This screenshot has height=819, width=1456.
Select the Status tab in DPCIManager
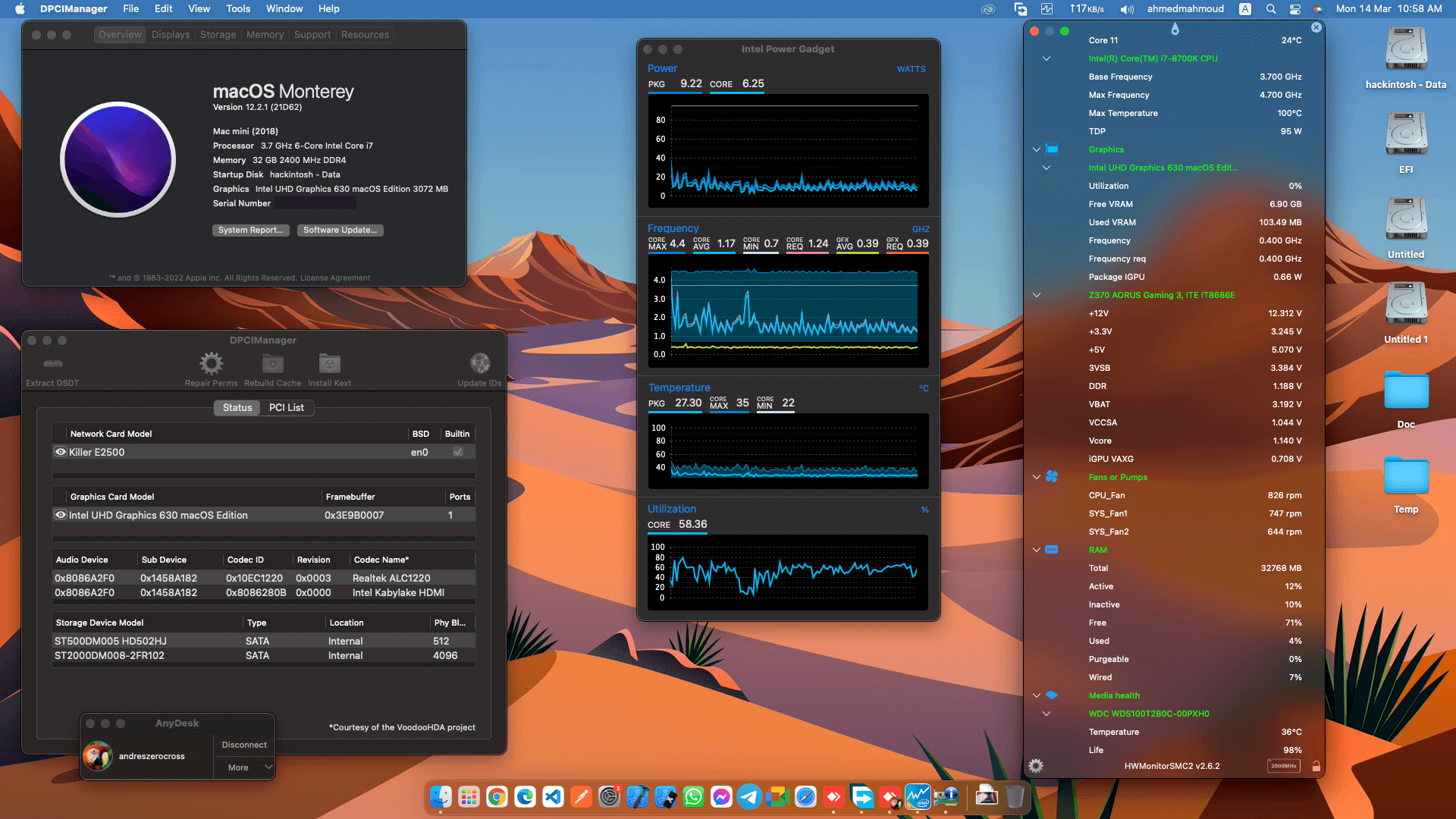tap(237, 408)
